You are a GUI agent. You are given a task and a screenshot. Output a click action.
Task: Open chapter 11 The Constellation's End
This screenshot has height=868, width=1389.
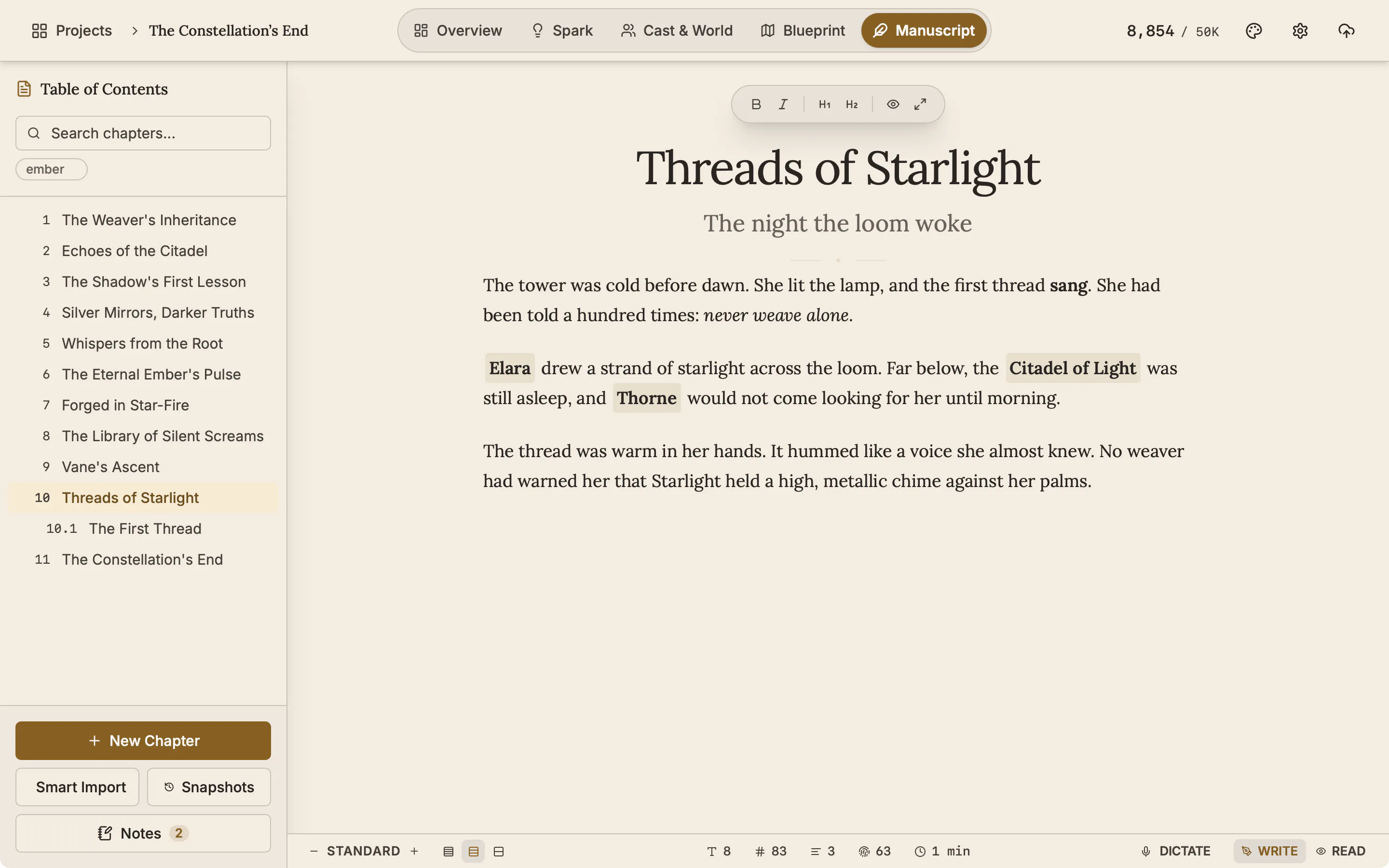point(143,559)
